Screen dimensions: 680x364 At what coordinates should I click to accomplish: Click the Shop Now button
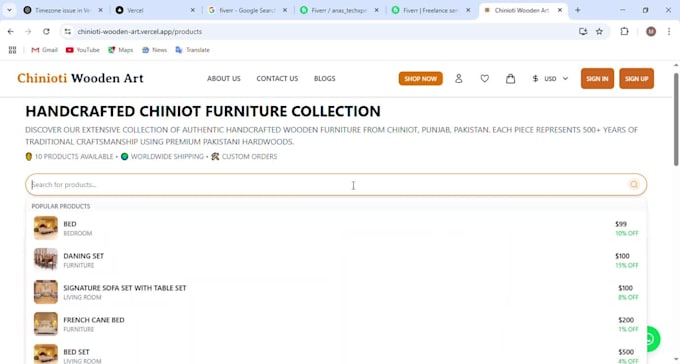click(421, 79)
